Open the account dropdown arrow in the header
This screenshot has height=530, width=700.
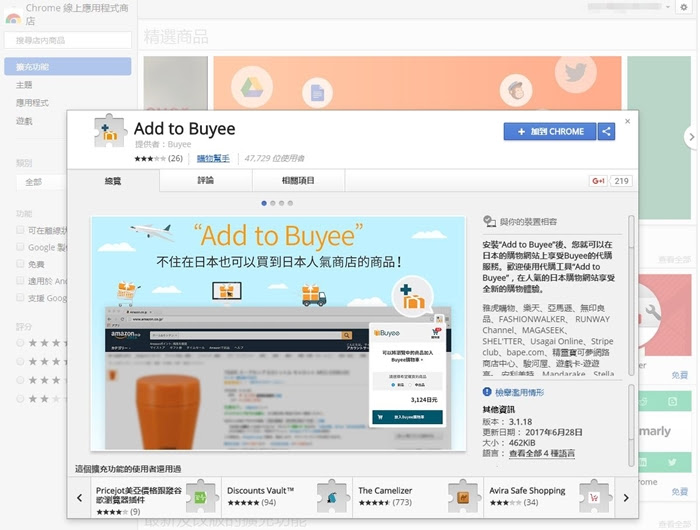click(668, 7)
